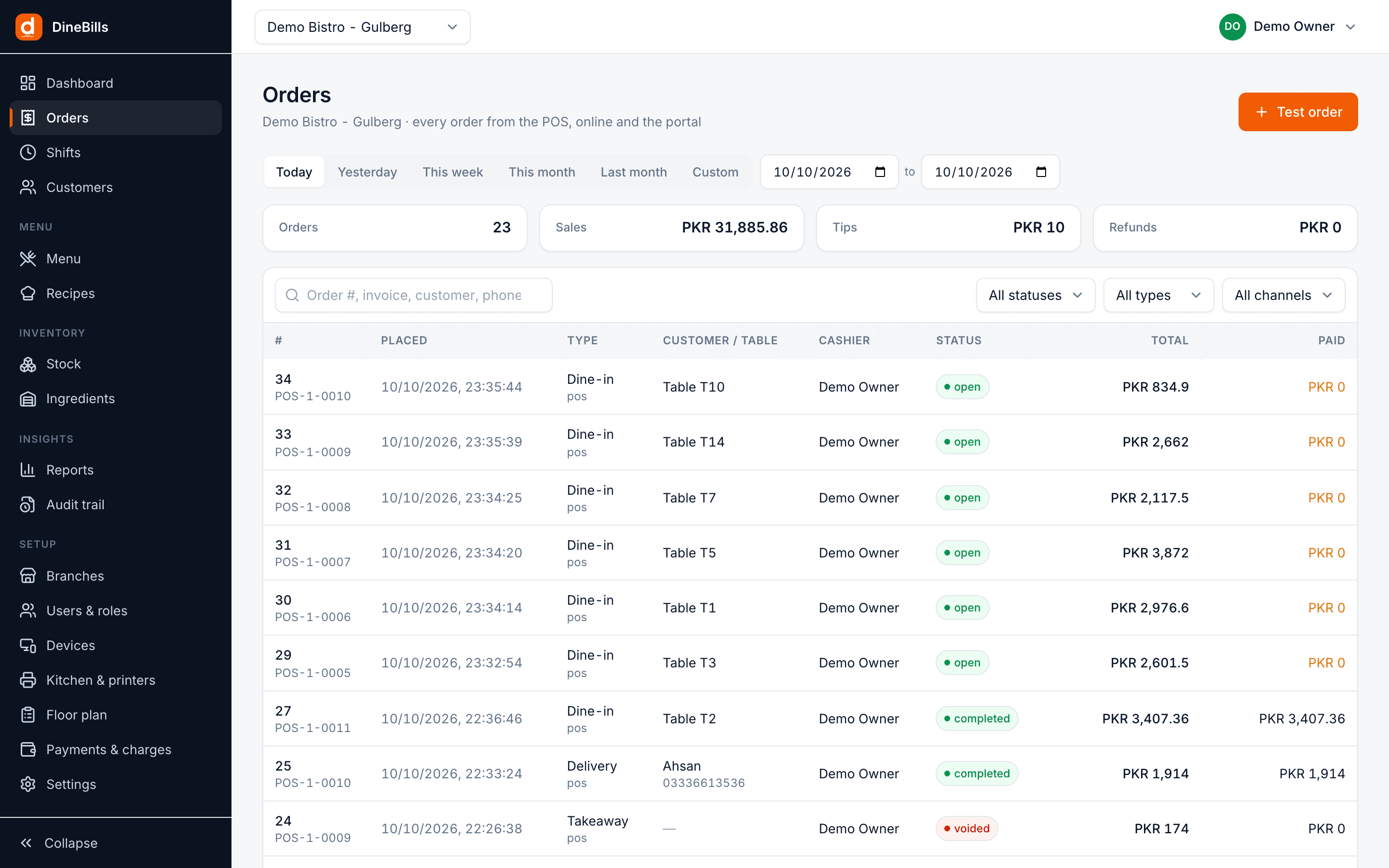Open Menu via the utensils icon
This screenshot has height=868, width=1389.
(28, 259)
